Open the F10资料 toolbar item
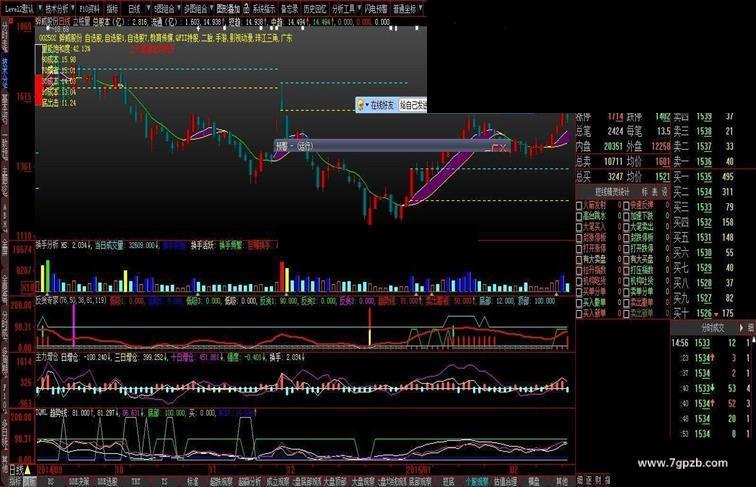The image size is (756, 487). (90, 9)
